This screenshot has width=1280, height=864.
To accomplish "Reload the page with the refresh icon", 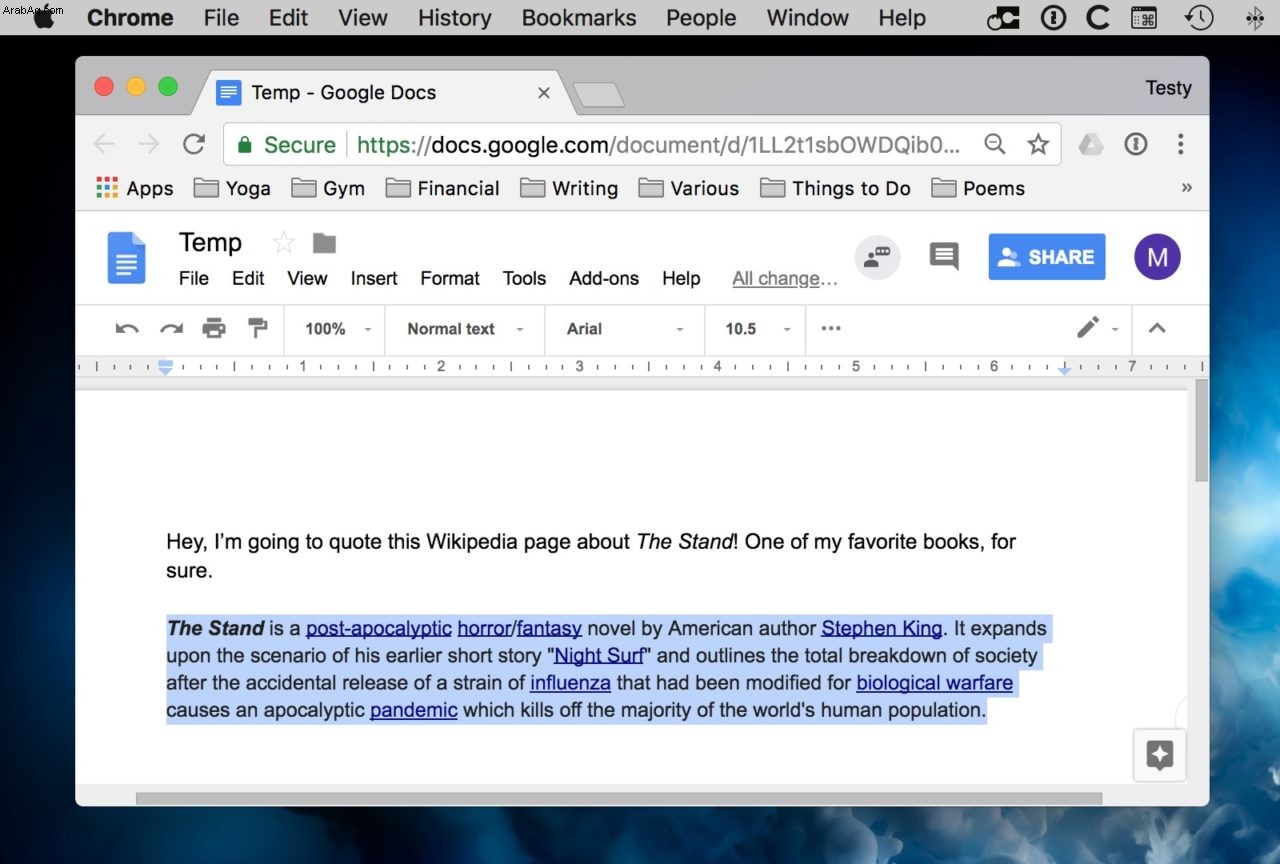I will point(194,144).
